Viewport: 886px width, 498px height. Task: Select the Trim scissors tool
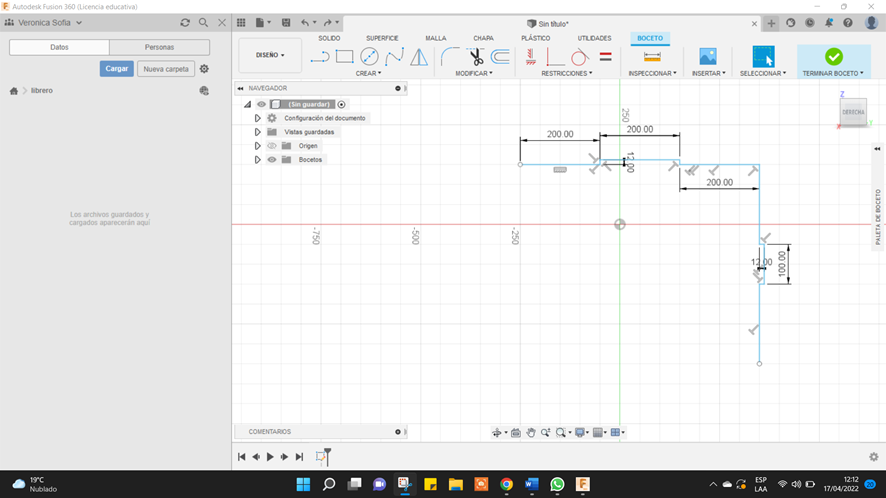click(476, 57)
